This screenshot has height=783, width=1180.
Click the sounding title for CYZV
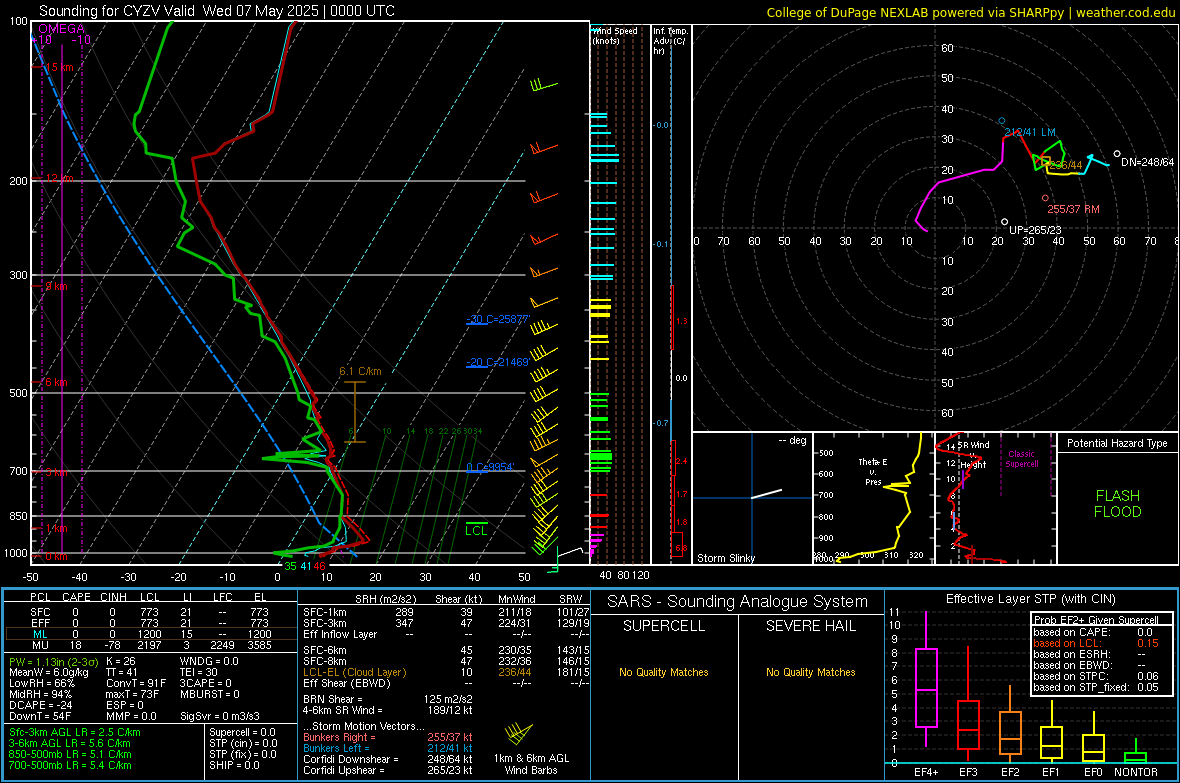(217, 11)
